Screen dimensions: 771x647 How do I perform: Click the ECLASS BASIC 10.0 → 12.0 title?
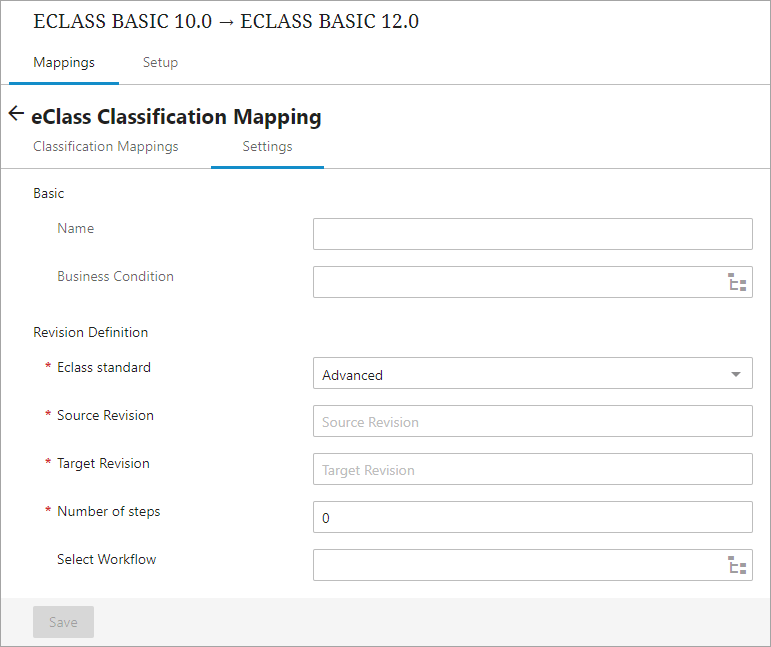click(x=226, y=22)
